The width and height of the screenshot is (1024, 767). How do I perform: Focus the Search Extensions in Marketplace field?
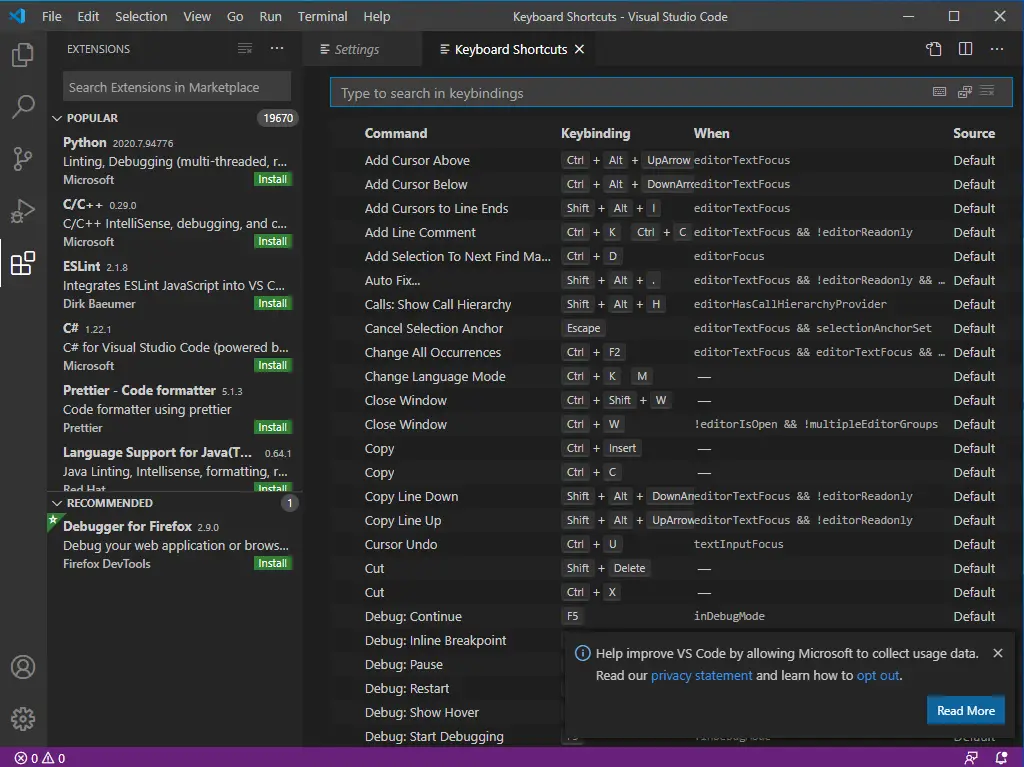pyautogui.click(x=177, y=87)
